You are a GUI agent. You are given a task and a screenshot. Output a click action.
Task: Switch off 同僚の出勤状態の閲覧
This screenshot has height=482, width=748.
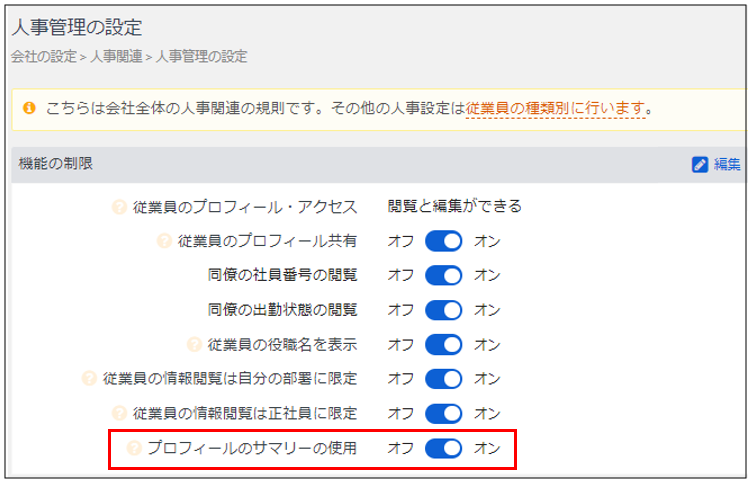[443, 310]
